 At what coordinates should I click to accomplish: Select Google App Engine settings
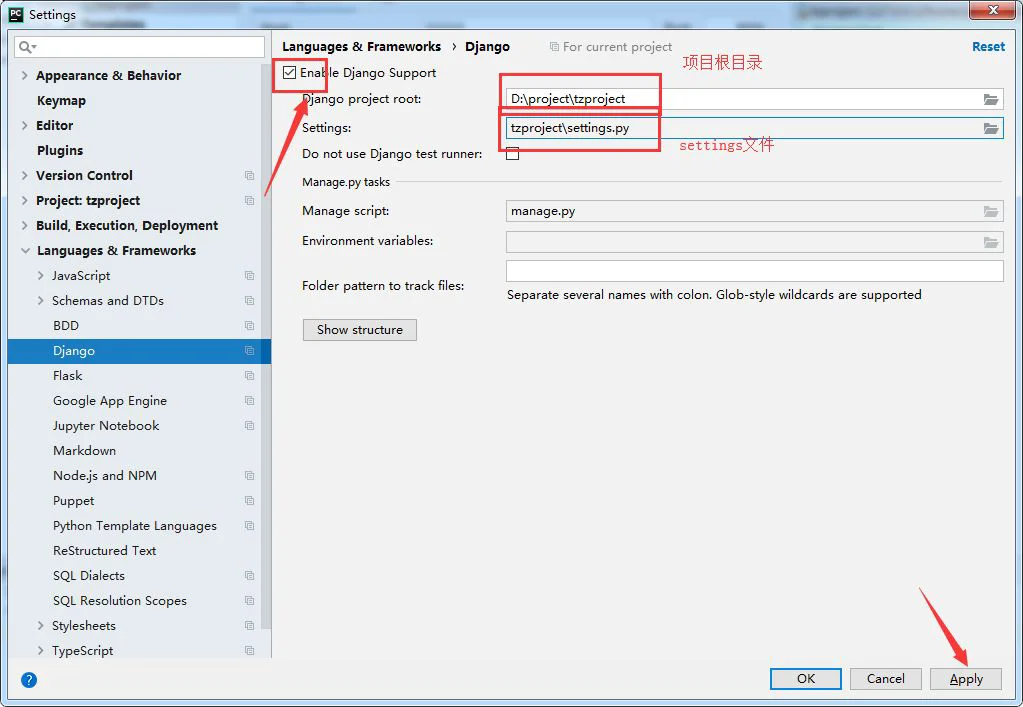click(x=110, y=400)
